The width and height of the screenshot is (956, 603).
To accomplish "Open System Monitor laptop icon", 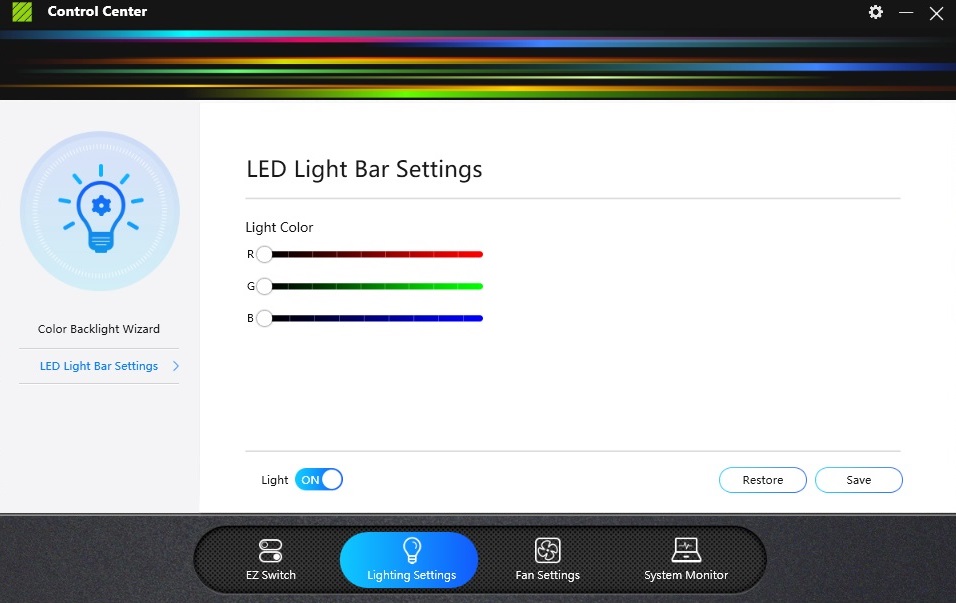I will coord(686,549).
